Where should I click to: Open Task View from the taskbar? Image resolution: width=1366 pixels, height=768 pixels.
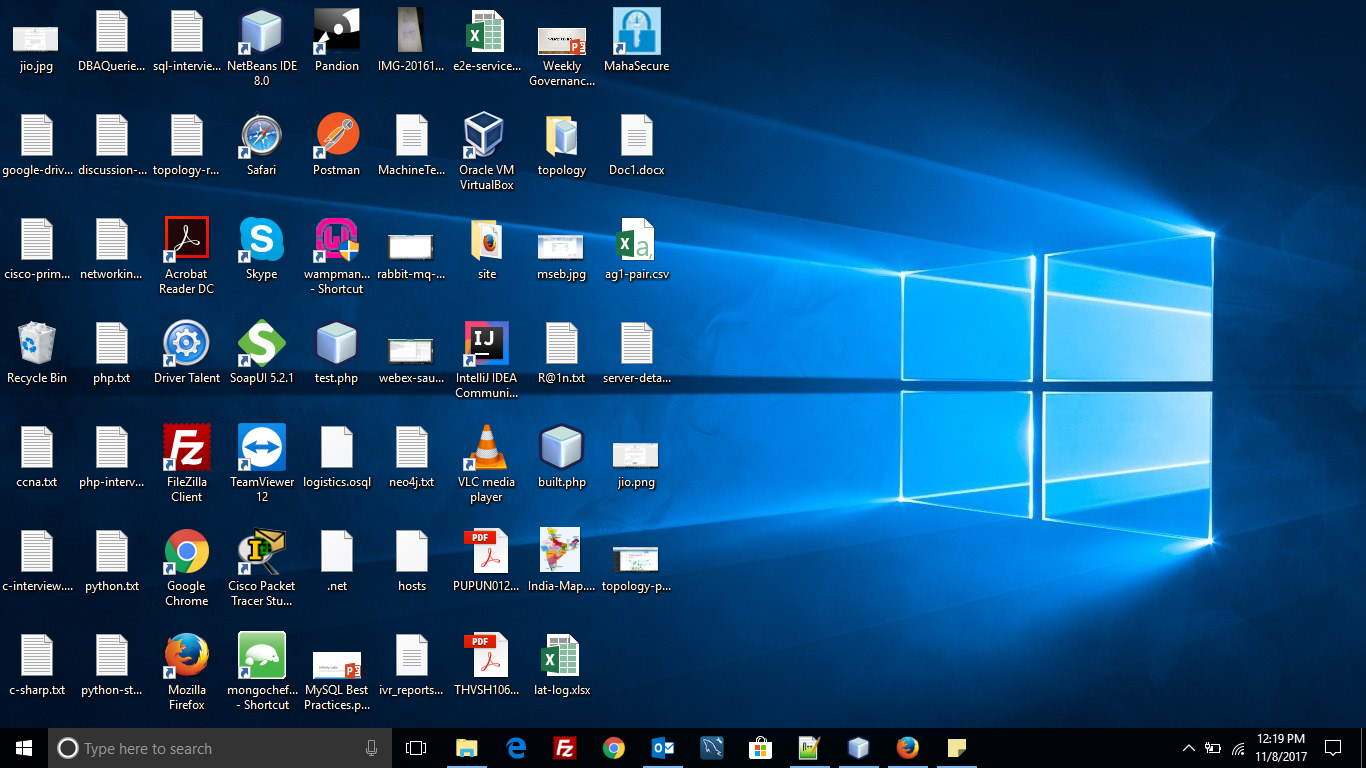coord(416,748)
